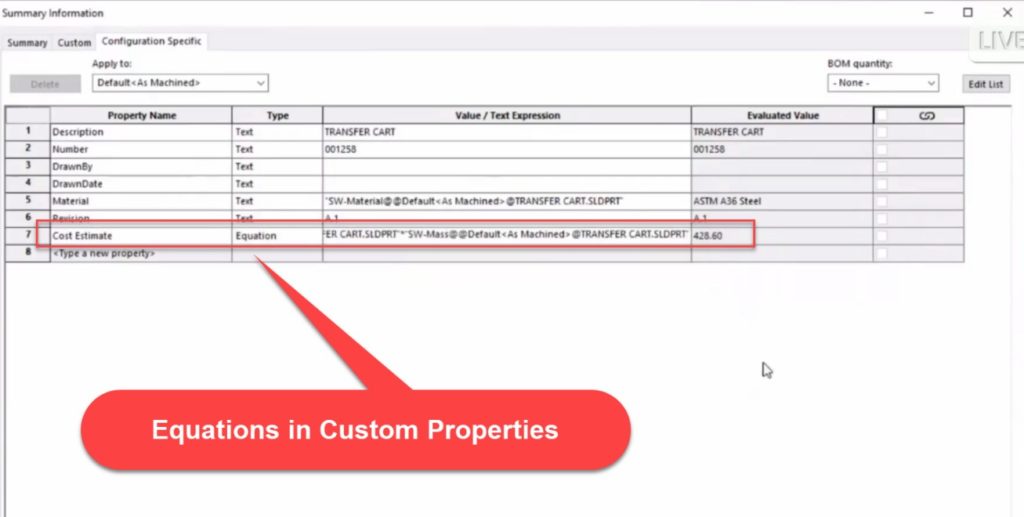The height and width of the screenshot is (517, 1024).
Task: Maximize the Summary Information window
Action: click(x=968, y=12)
